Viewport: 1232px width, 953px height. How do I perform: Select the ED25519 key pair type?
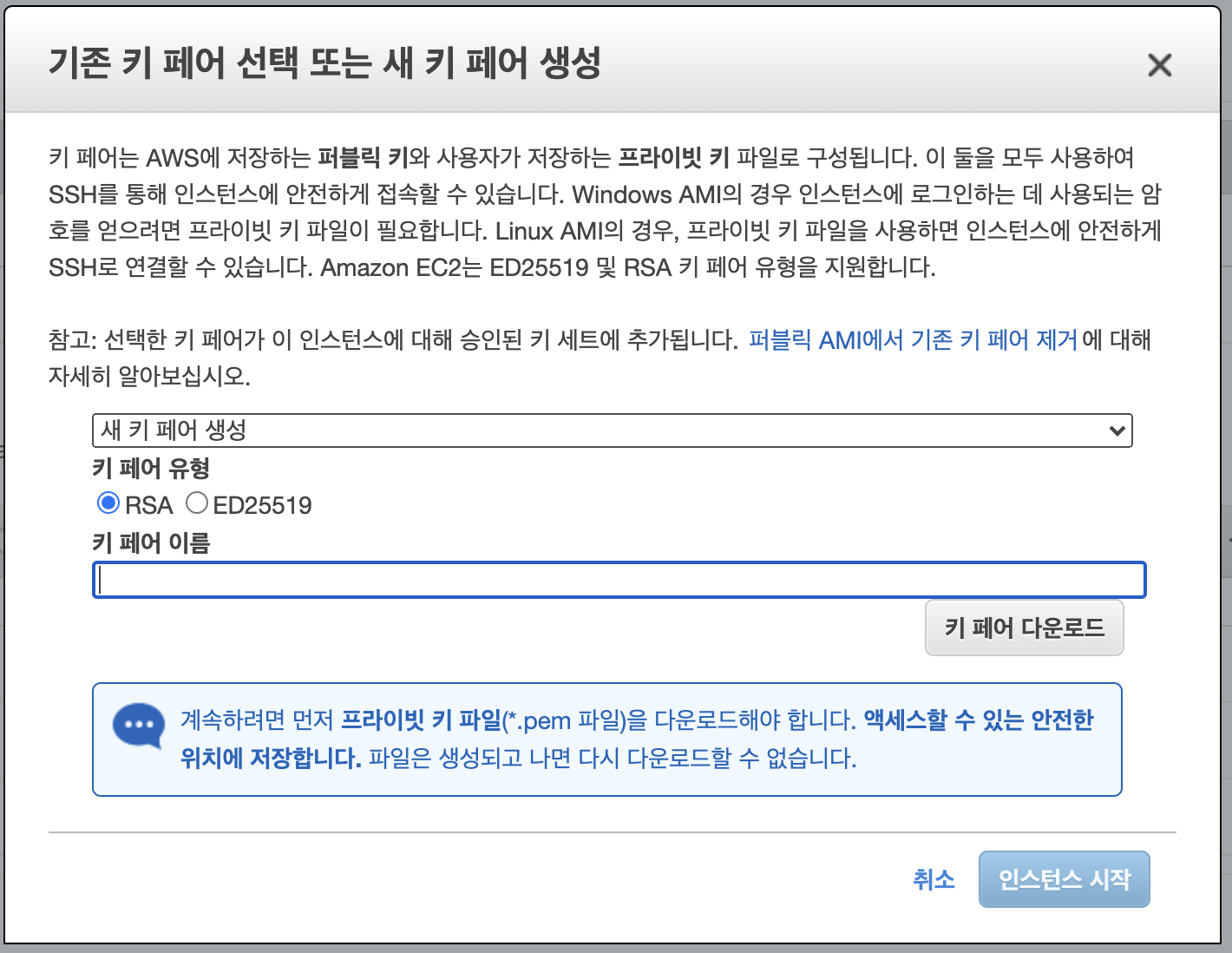point(197,503)
